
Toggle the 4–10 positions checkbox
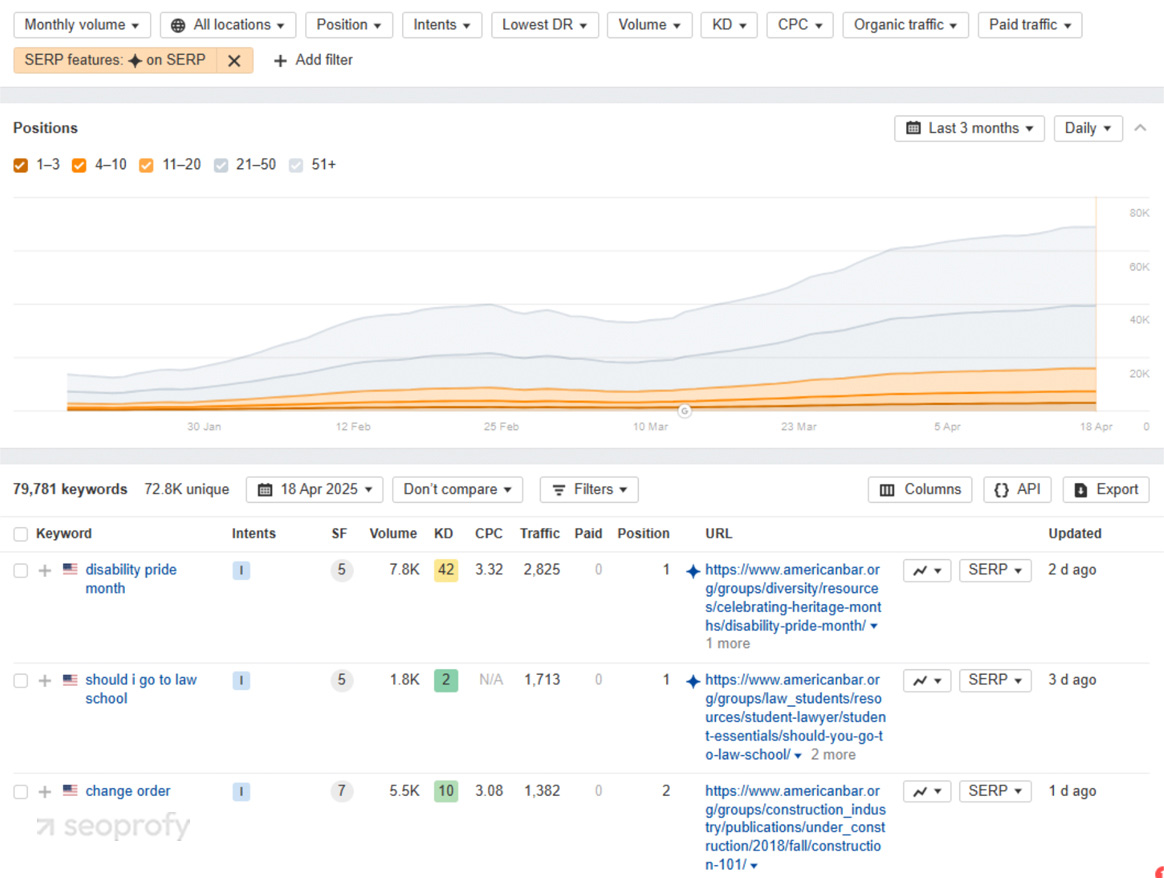click(79, 165)
